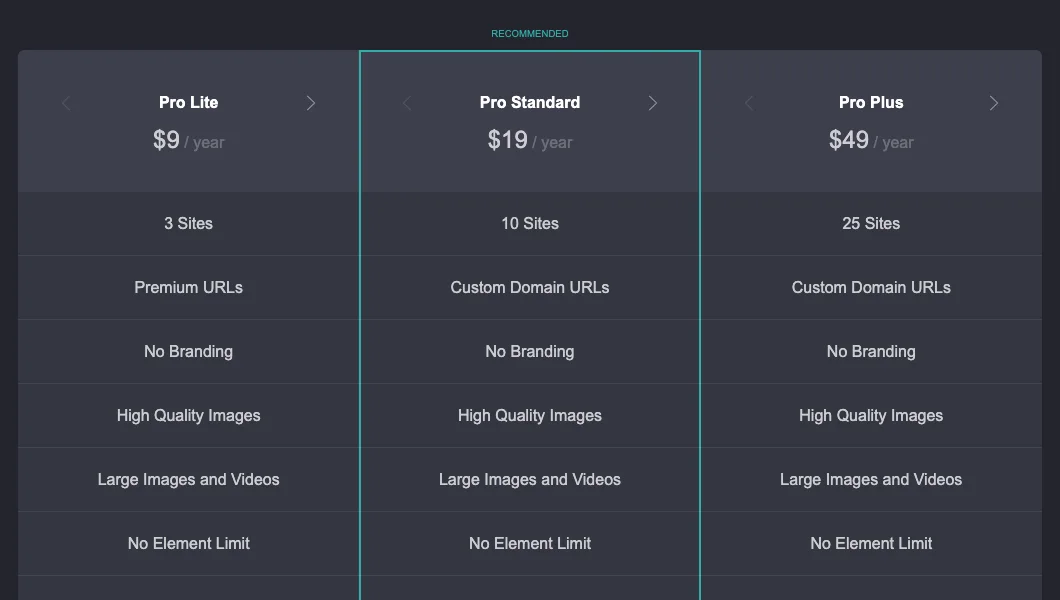1060x600 pixels.
Task: Click the $49 / year price
Action: (x=871, y=140)
